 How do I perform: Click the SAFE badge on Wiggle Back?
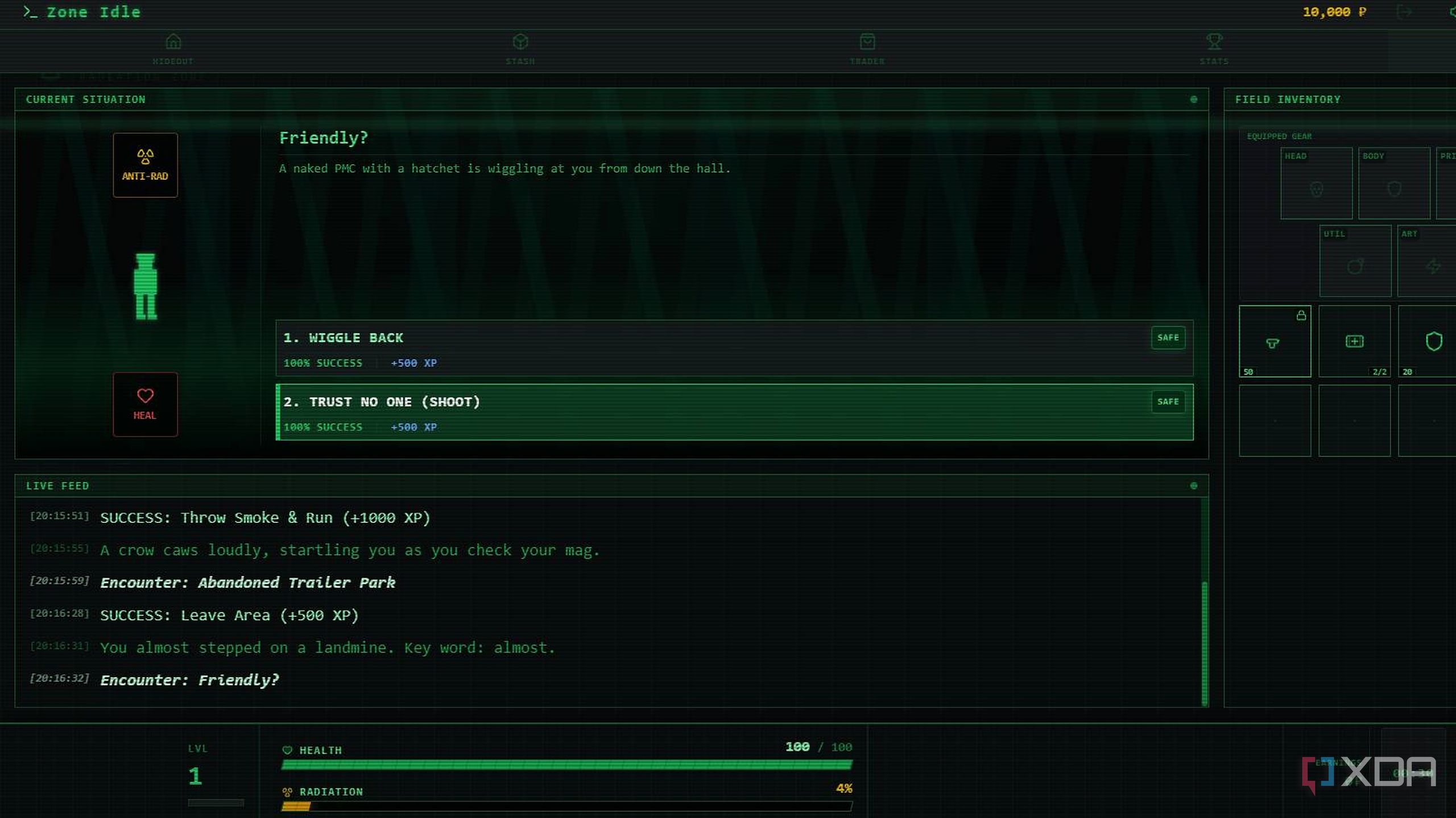(x=1168, y=338)
